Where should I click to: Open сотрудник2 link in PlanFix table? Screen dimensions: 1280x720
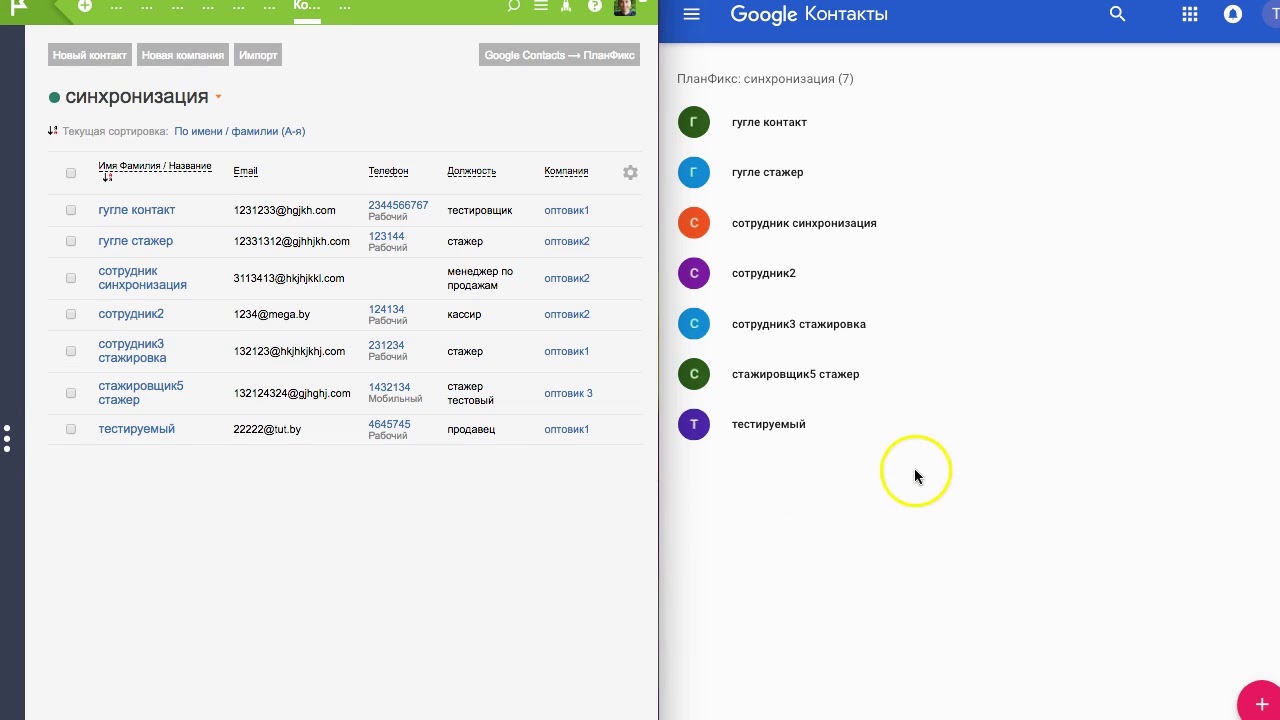[131, 314]
